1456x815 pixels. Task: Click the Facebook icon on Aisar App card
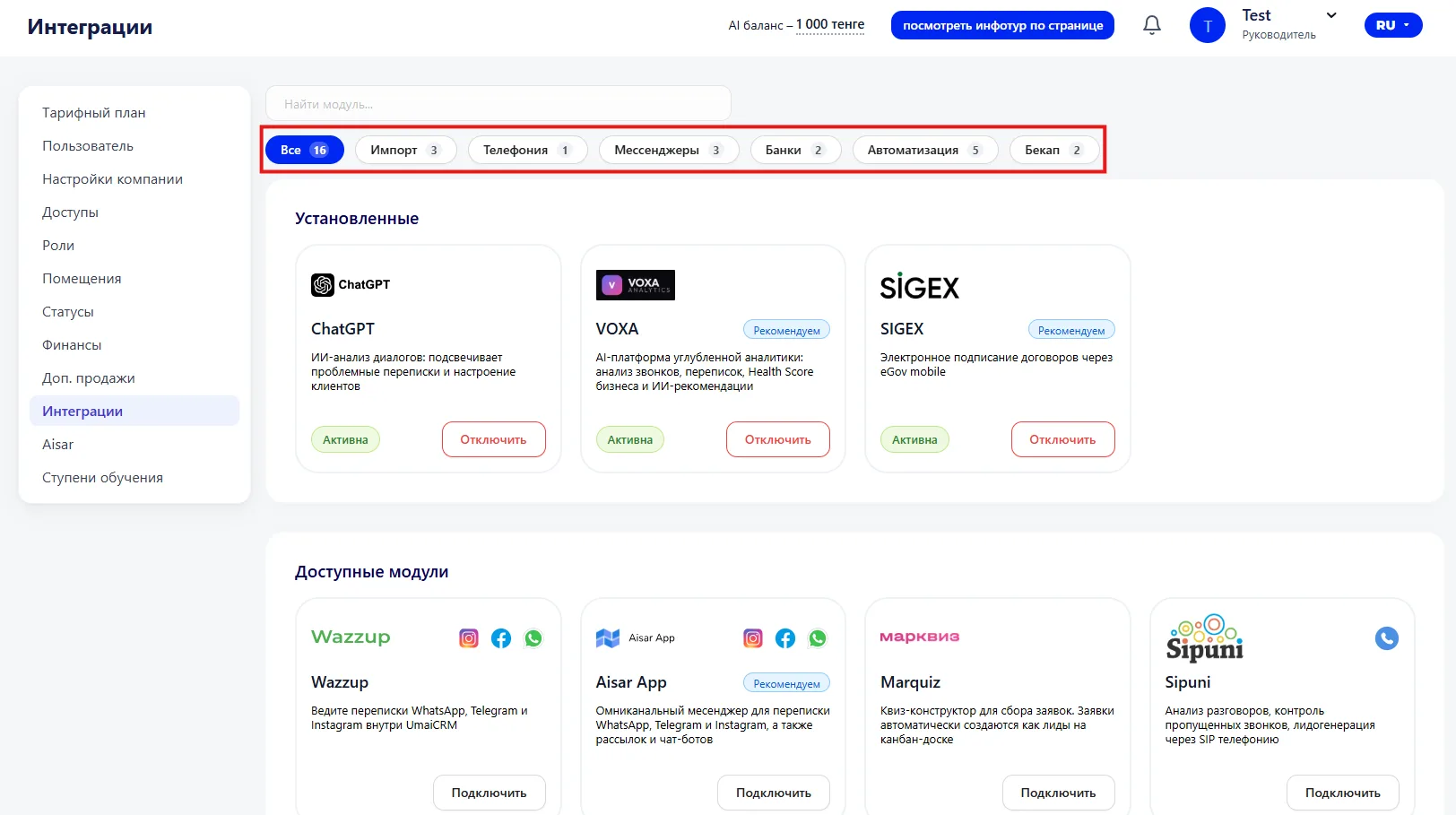point(785,638)
